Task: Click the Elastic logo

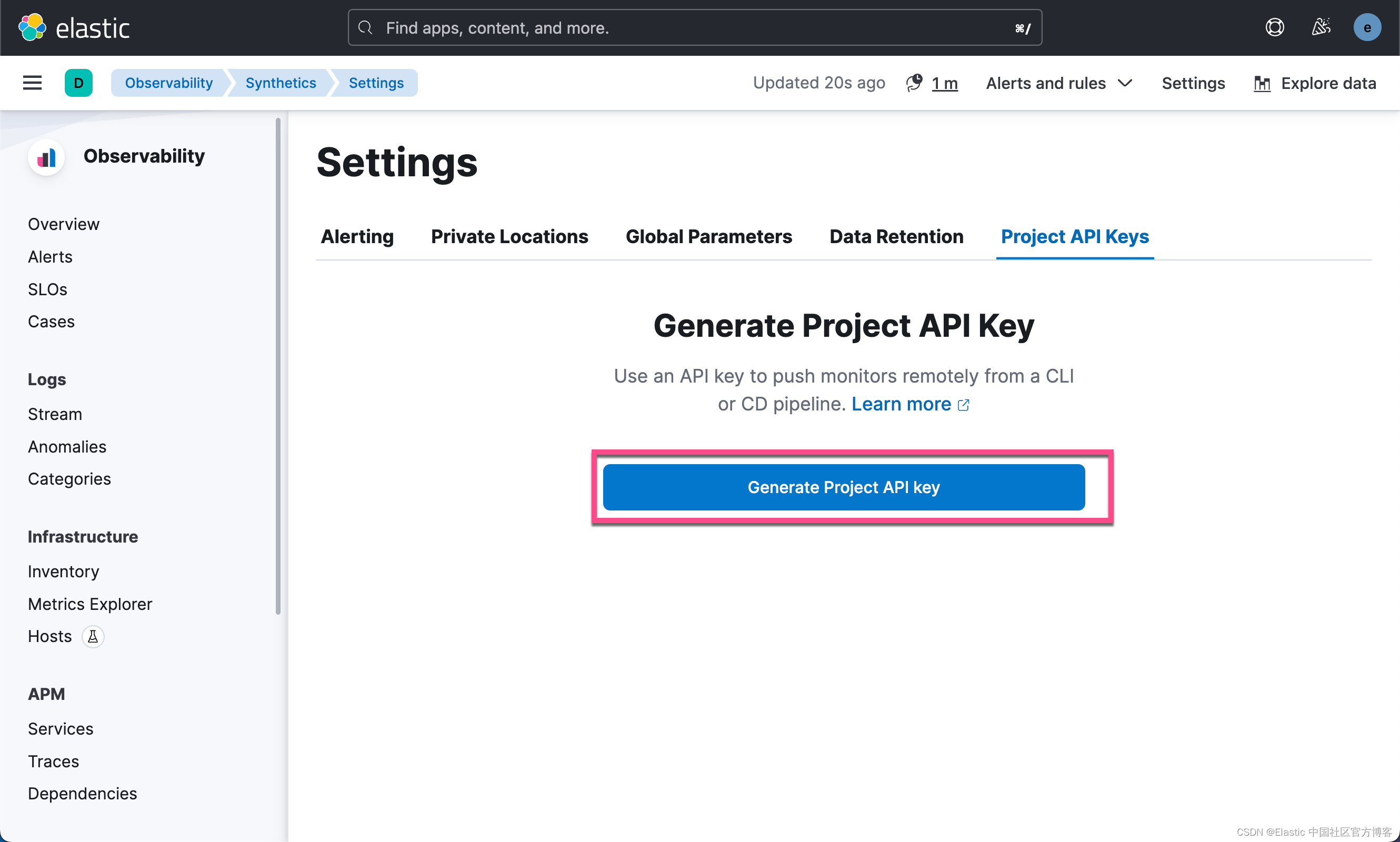Action: pyautogui.click(x=74, y=28)
